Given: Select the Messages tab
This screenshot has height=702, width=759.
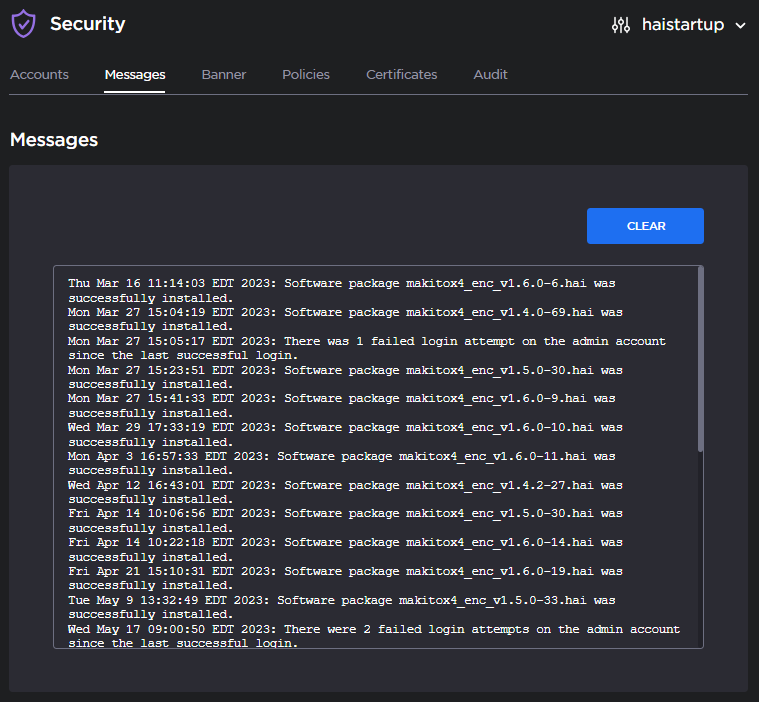Looking at the screenshot, I should [x=135, y=74].
